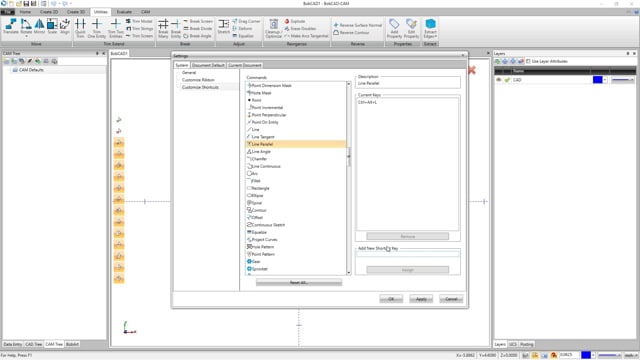
Task: Open the Evaluate ribbon tab
Action: click(x=124, y=12)
